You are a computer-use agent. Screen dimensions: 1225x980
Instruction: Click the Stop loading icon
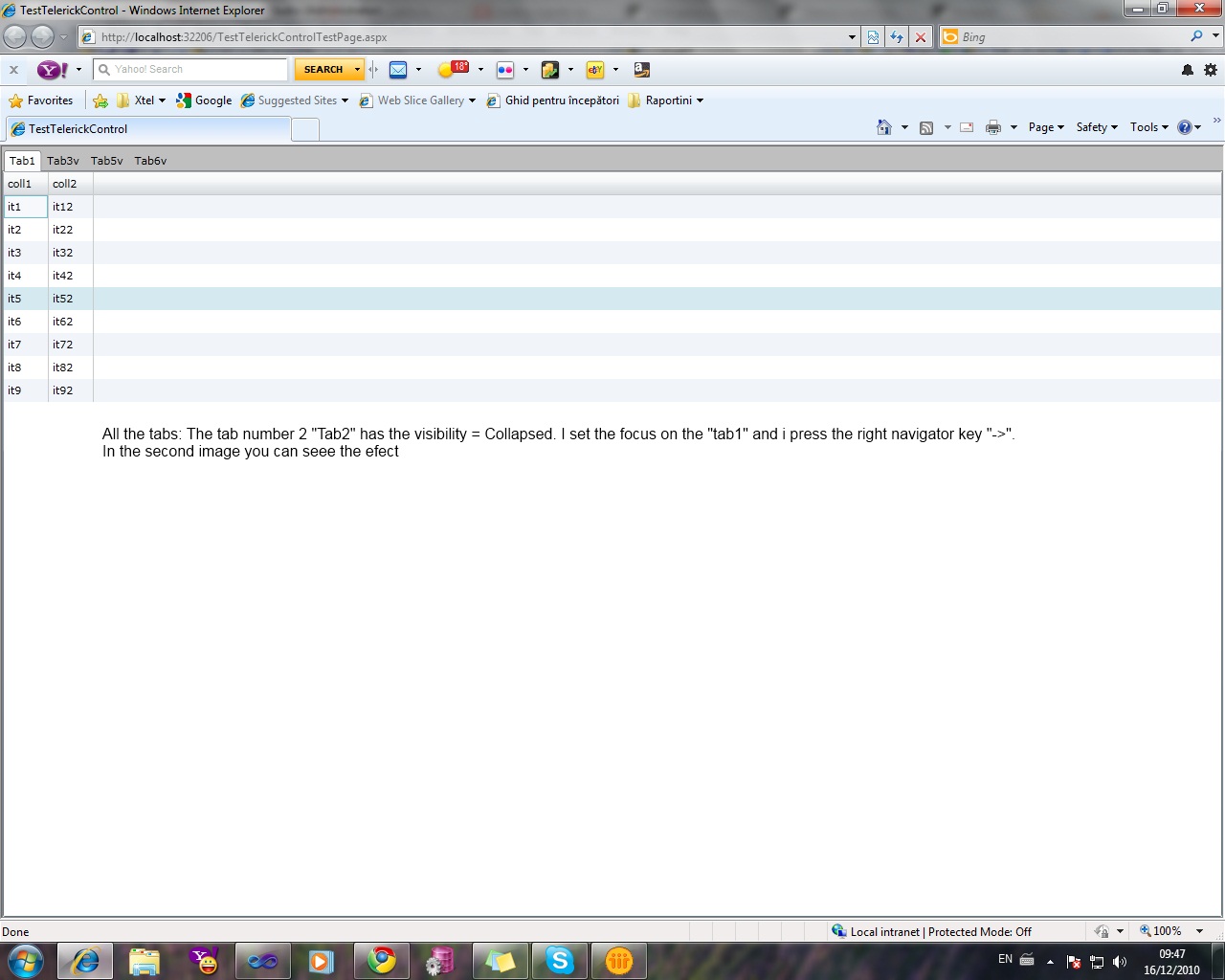point(921,36)
